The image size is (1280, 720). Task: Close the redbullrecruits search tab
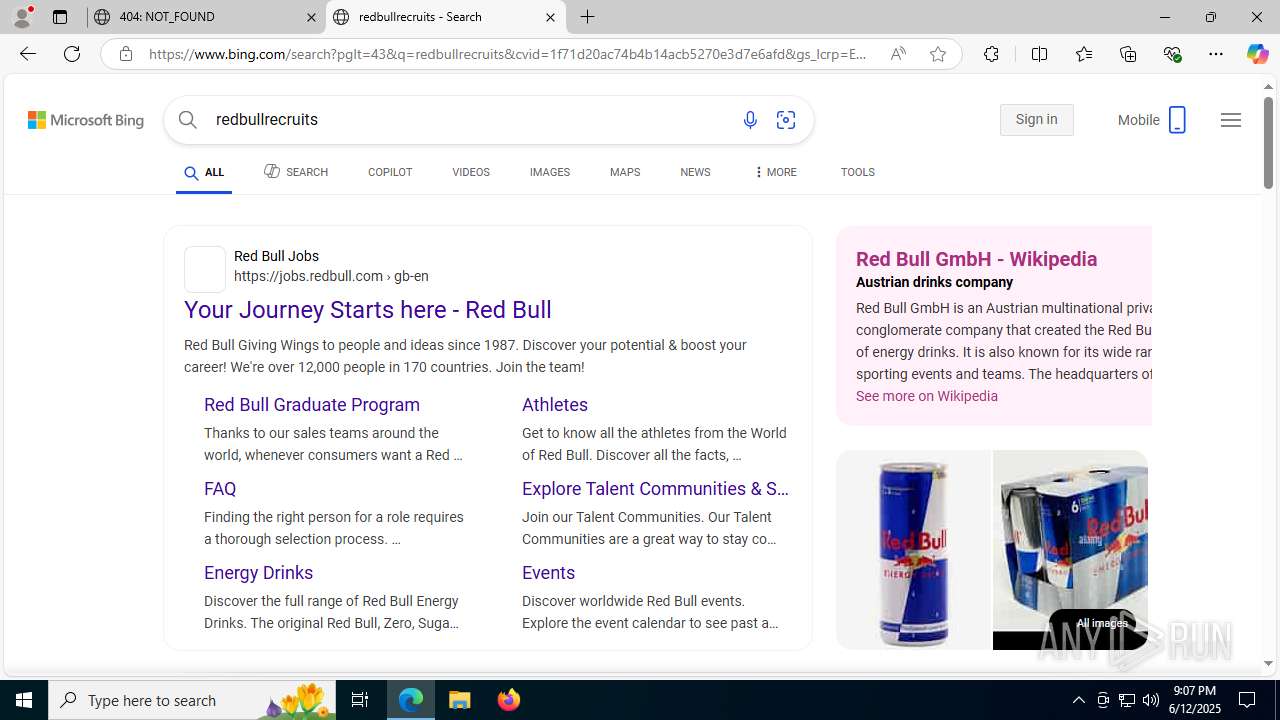click(550, 17)
